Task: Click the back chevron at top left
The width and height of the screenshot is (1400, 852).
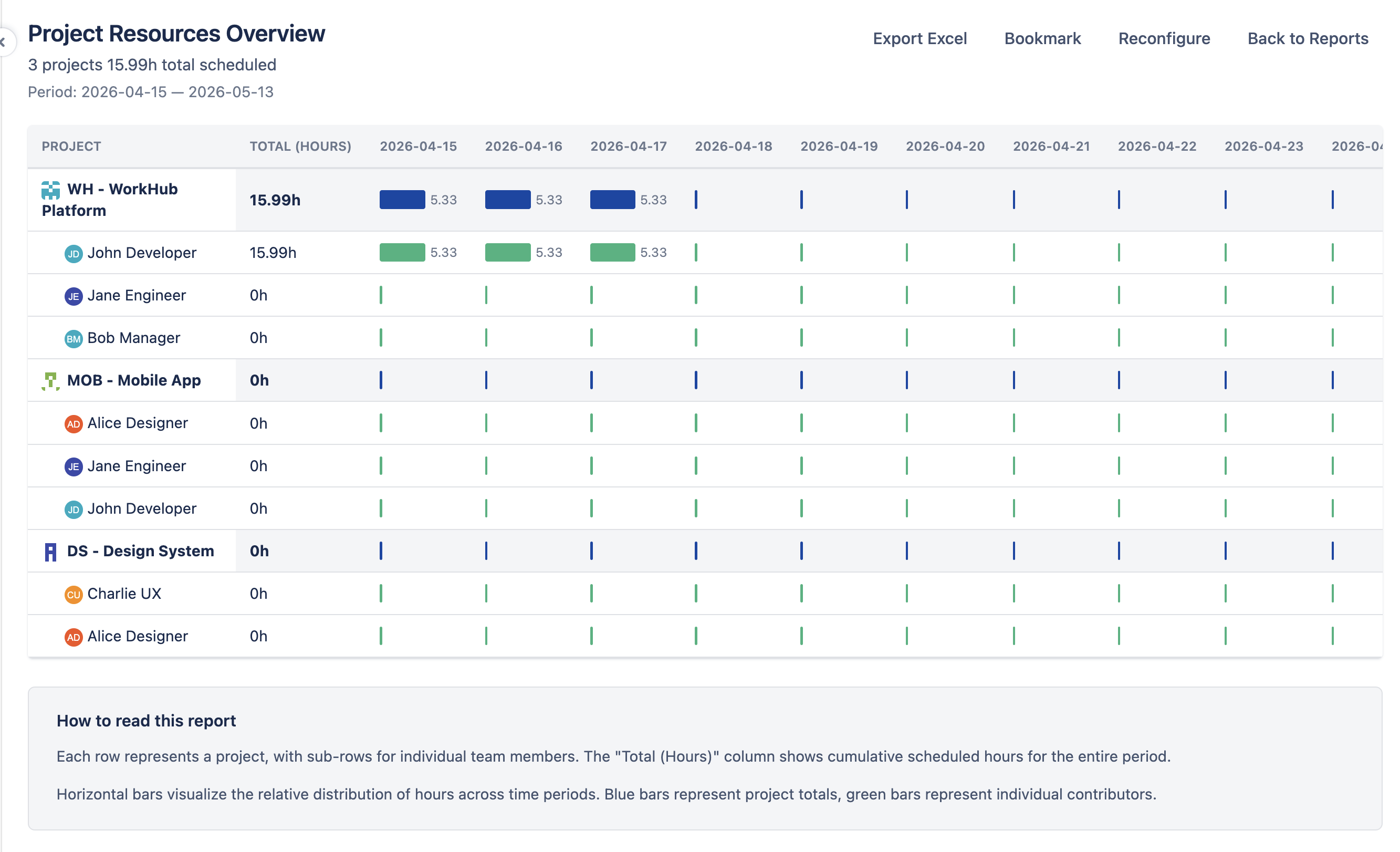Action: [5, 41]
